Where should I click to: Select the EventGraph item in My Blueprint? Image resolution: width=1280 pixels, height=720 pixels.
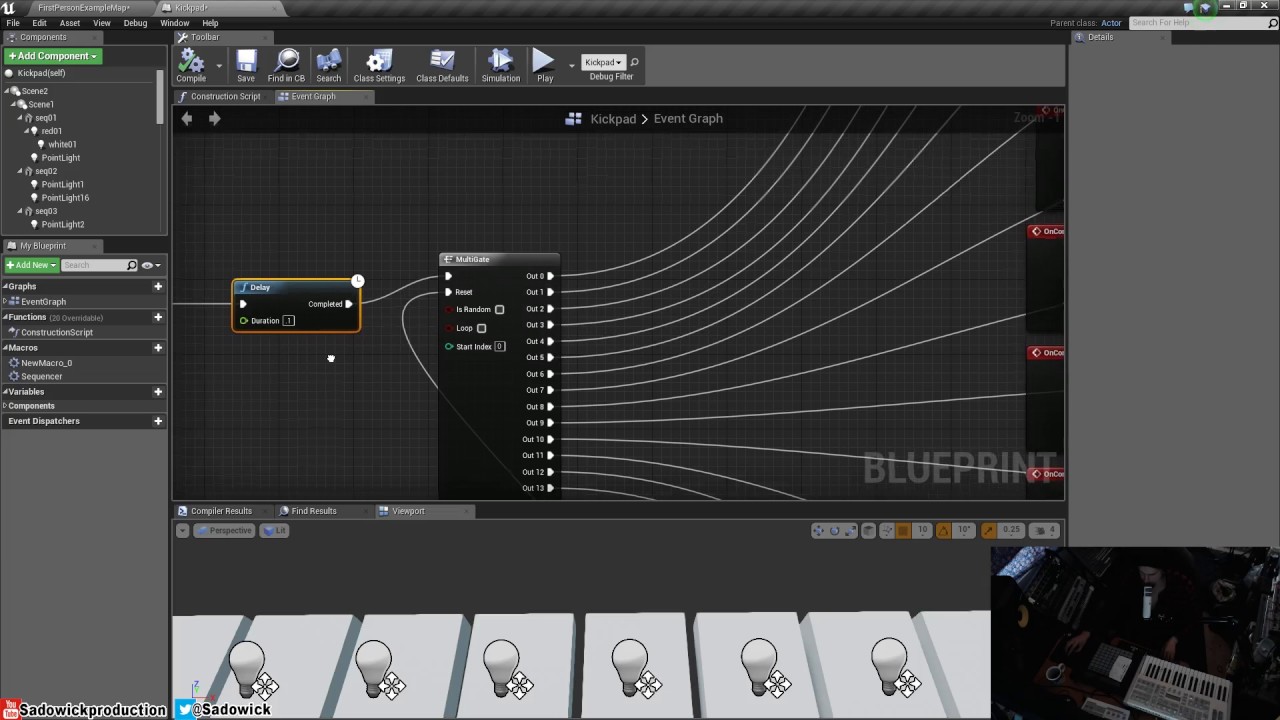[x=44, y=301]
